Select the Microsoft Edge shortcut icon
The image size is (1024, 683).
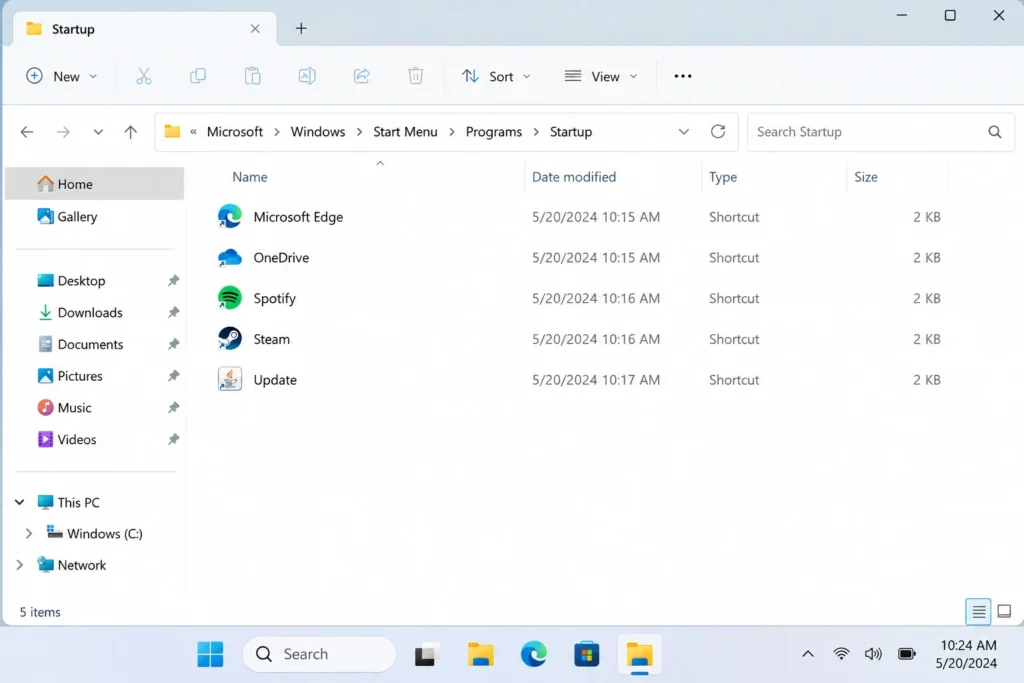tap(230, 217)
